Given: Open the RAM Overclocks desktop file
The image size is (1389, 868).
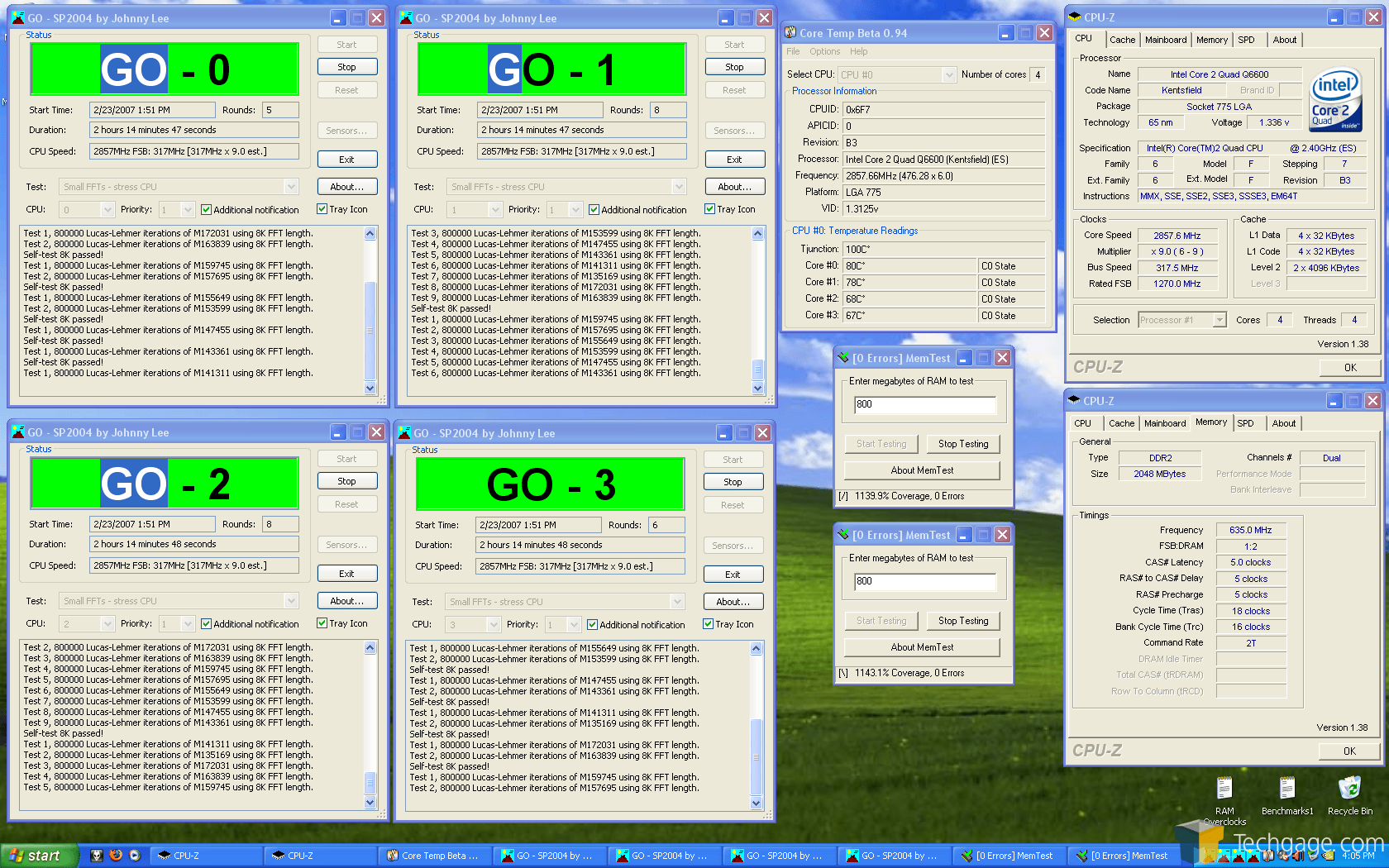Looking at the screenshot, I should 1224,800.
